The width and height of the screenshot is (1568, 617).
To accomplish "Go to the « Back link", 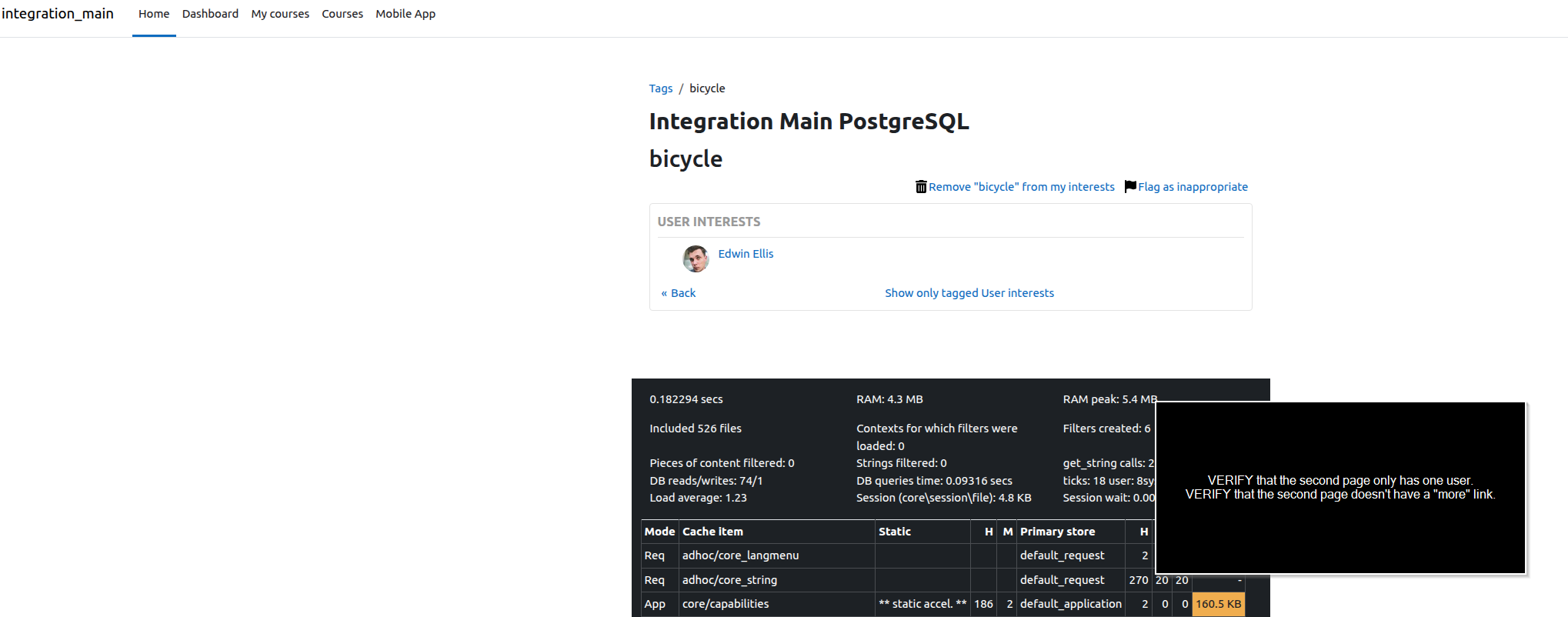I will (679, 293).
